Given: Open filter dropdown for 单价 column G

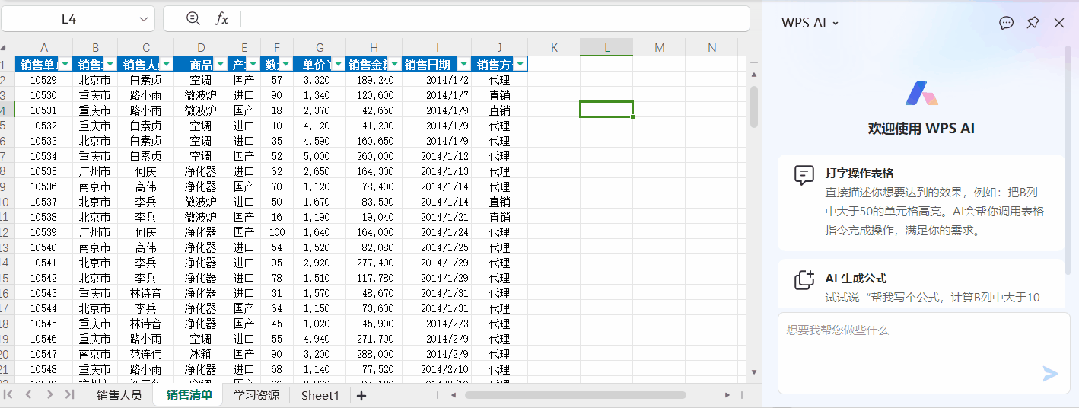Looking at the screenshot, I should [x=338, y=64].
